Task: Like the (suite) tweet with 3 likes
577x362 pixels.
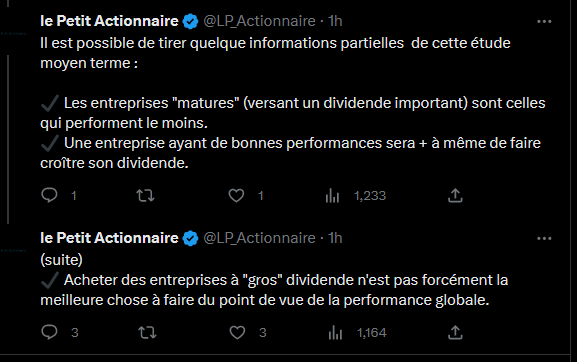Action: point(237,333)
